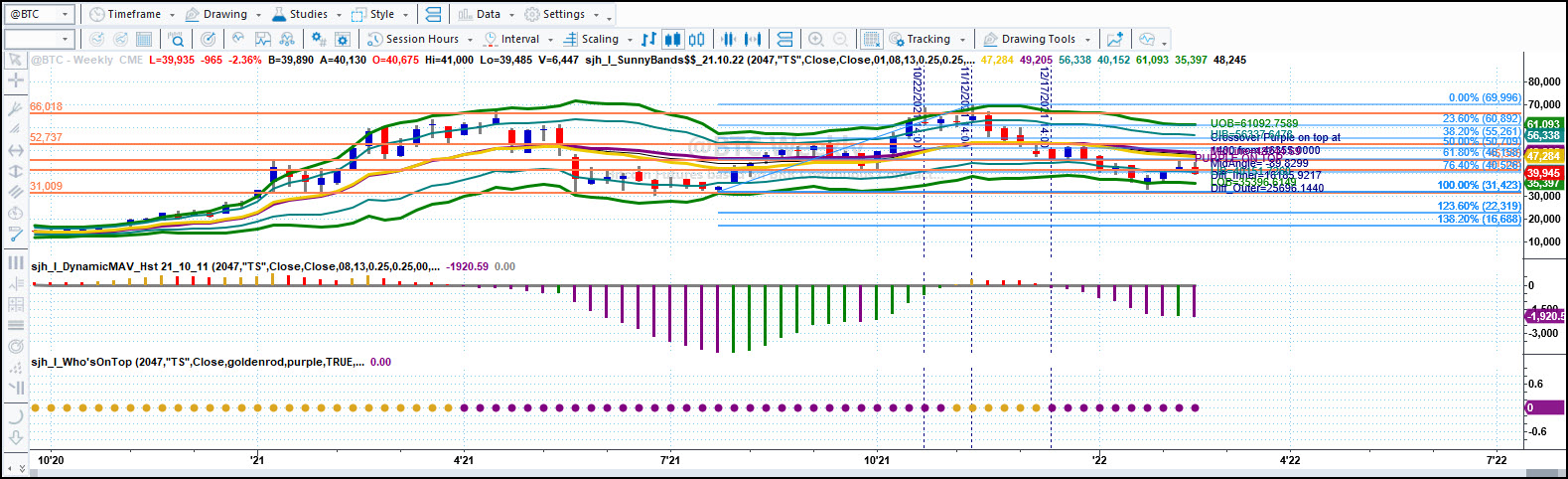Open the Timeframe menu
The height and width of the screenshot is (479, 1568).
point(131,14)
